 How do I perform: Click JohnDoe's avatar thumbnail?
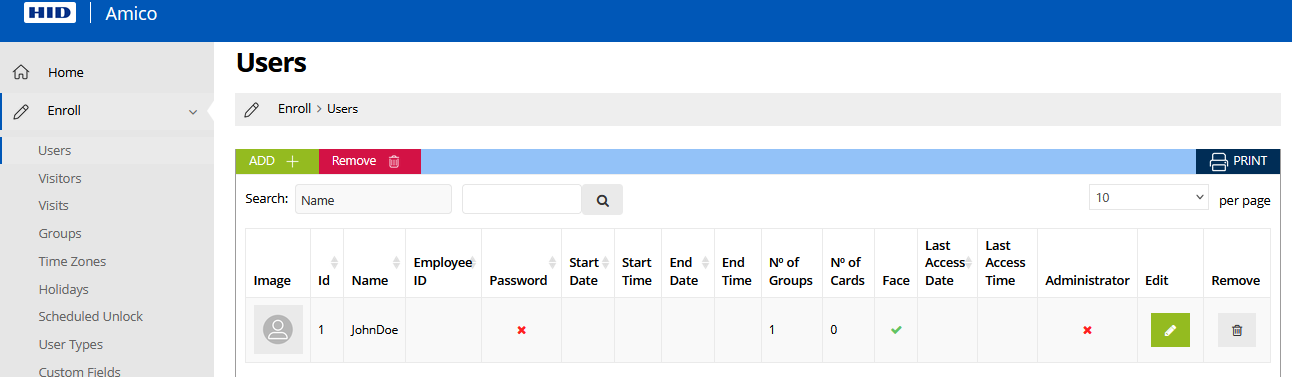point(277,330)
